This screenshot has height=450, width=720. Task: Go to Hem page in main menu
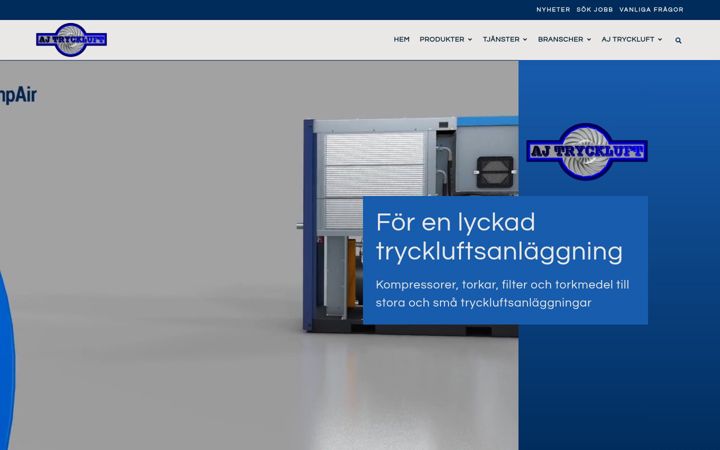point(401,39)
